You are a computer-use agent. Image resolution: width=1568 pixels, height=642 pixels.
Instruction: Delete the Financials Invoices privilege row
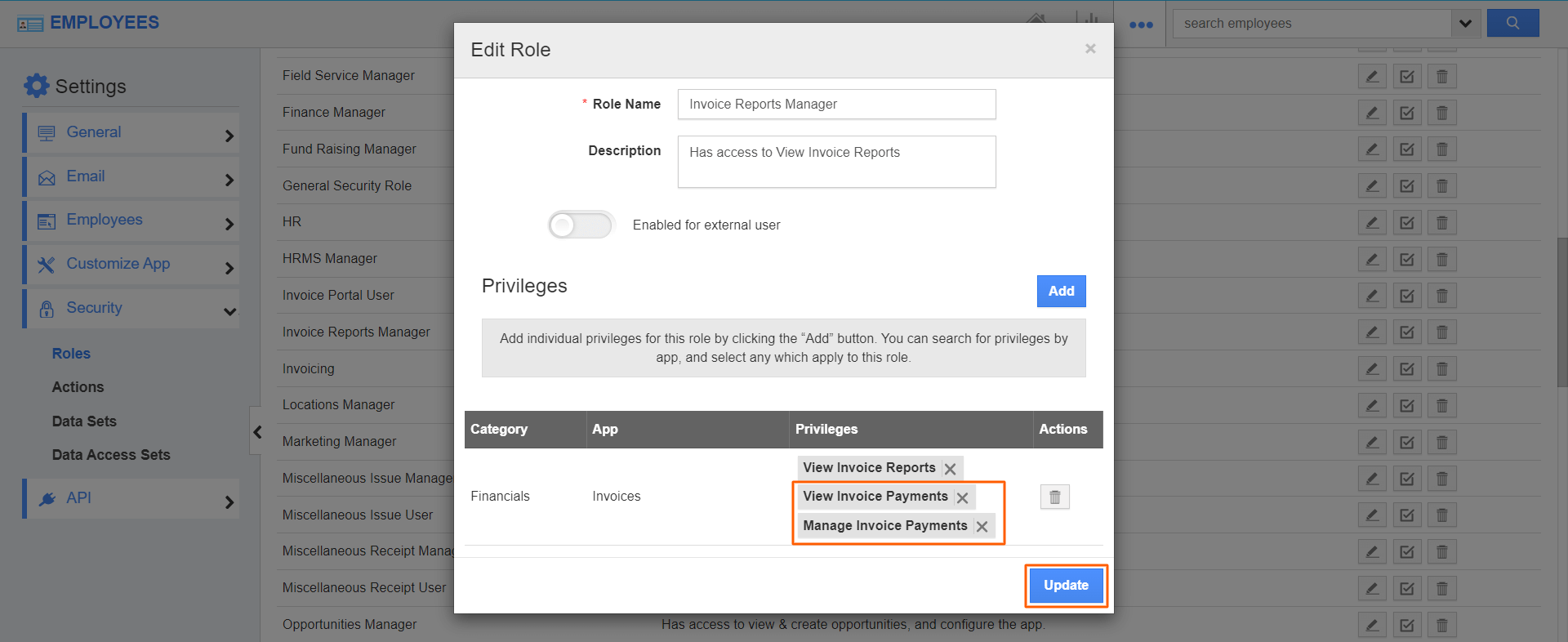click(x=1055, y=497)
